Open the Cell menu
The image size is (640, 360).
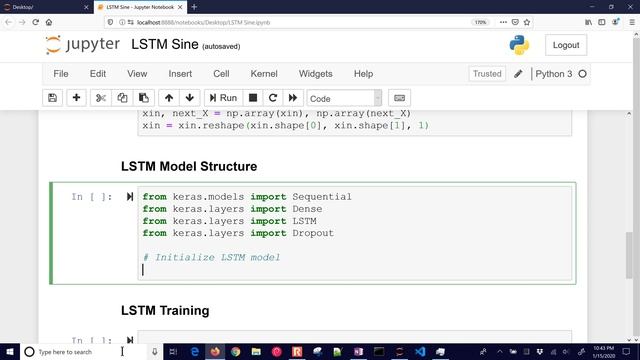point(221,74)
